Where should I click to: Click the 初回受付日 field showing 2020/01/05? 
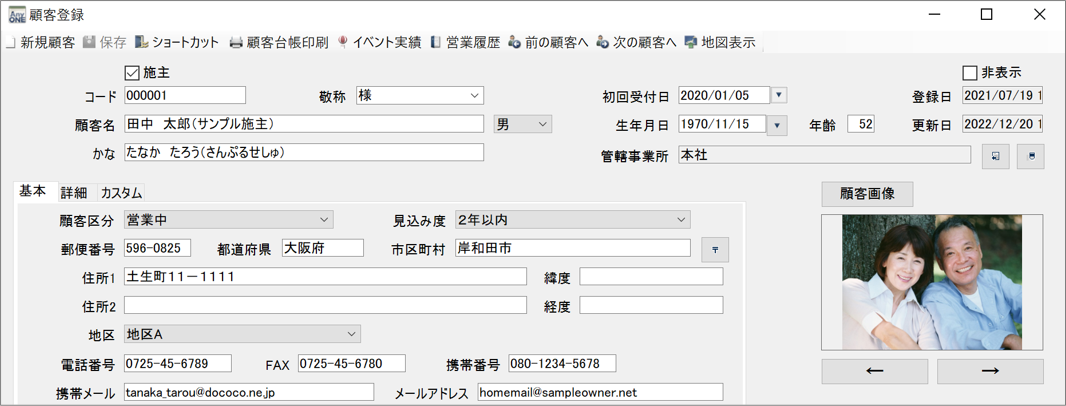[724, 95]
